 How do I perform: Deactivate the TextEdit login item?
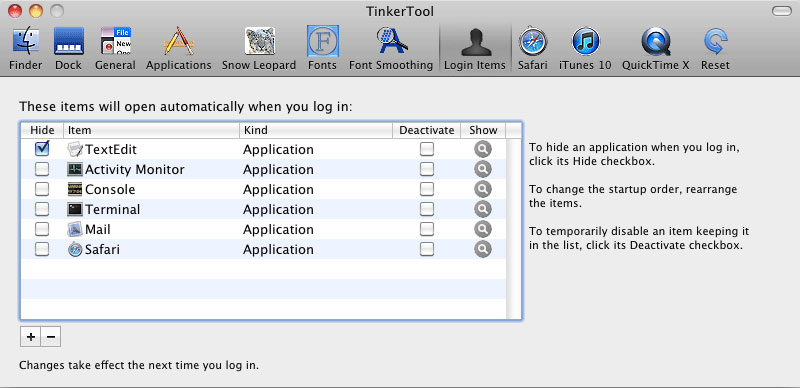coord(427,149)
